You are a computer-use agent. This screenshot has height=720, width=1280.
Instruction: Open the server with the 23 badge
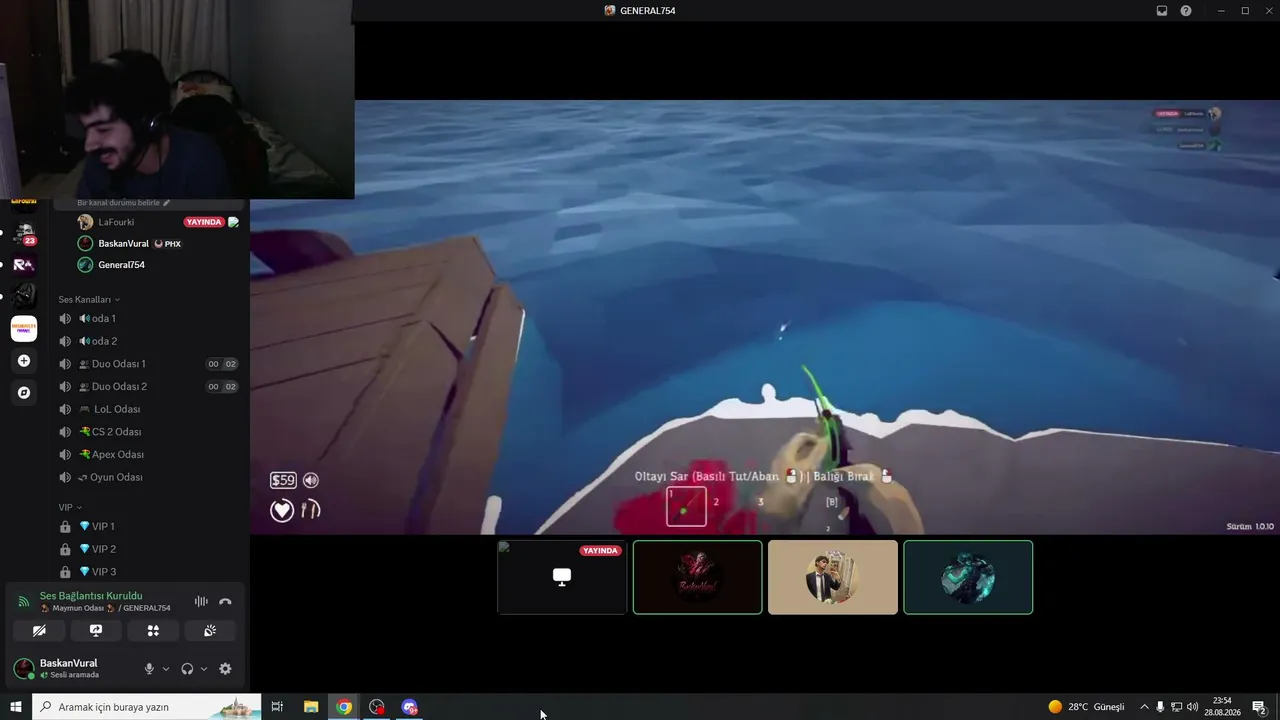24,234
